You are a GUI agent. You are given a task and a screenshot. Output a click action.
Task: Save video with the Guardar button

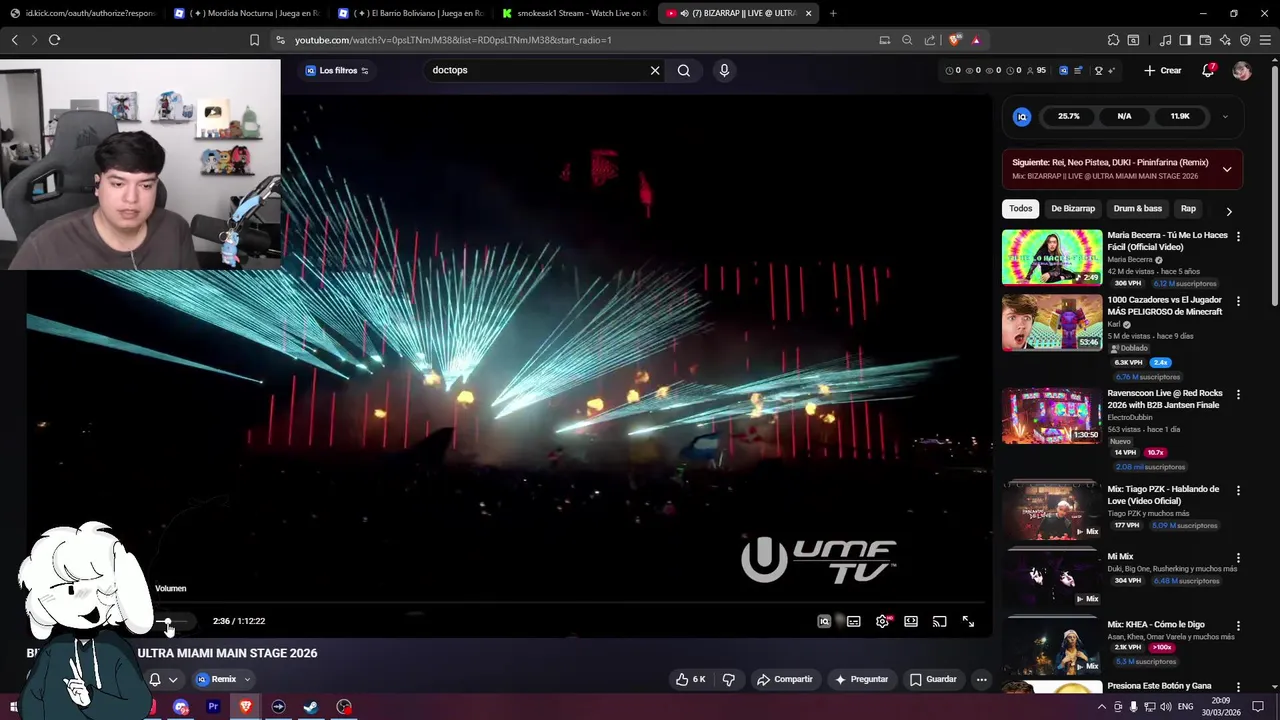pos(933,679)
